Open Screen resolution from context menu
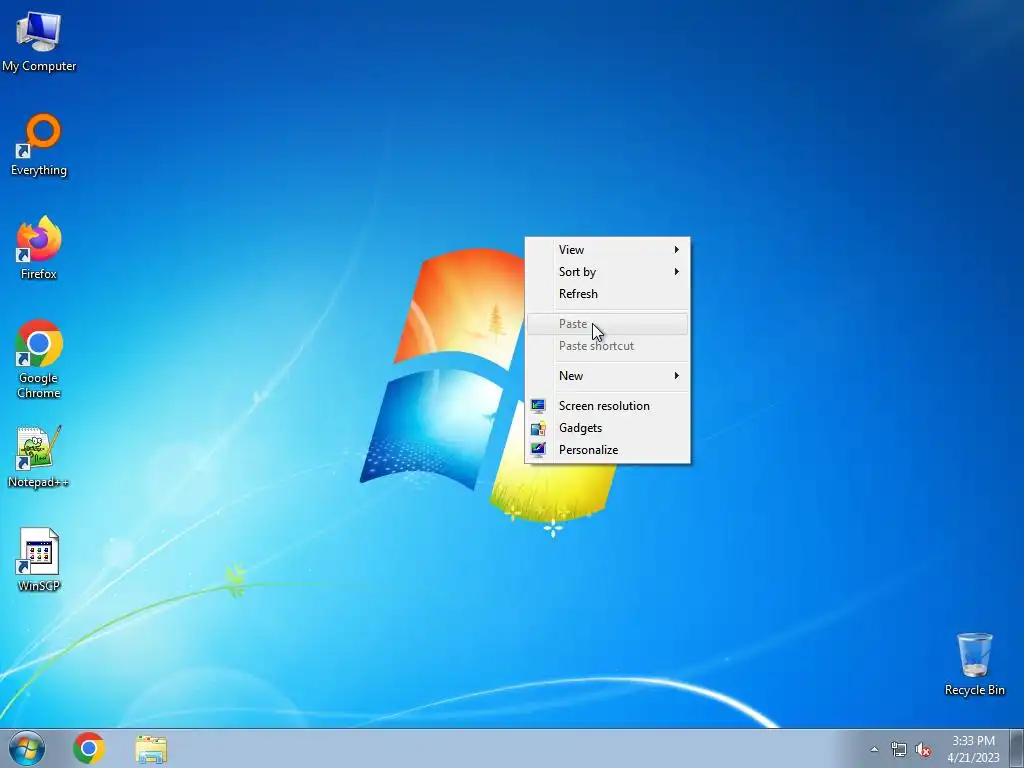Screen dimensions: 1024x768 607,406
